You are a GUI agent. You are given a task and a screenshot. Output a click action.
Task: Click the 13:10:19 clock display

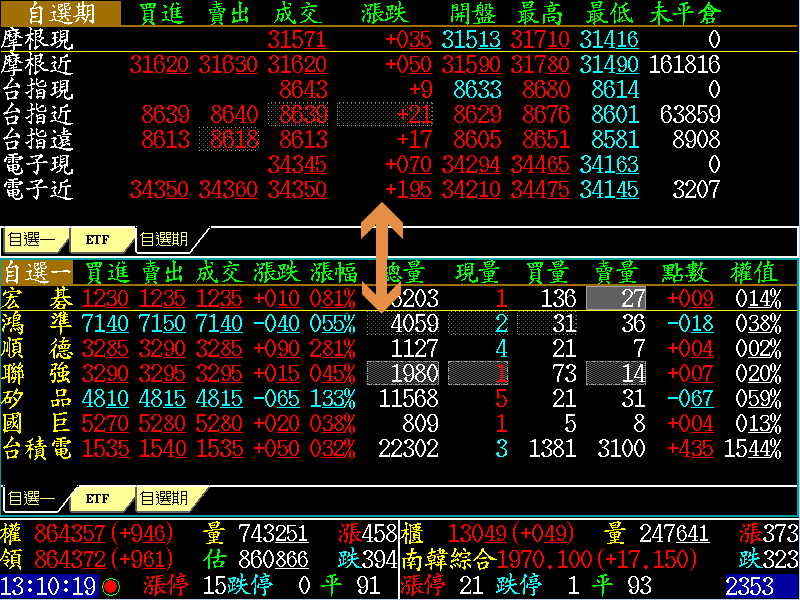coord(48,586)
